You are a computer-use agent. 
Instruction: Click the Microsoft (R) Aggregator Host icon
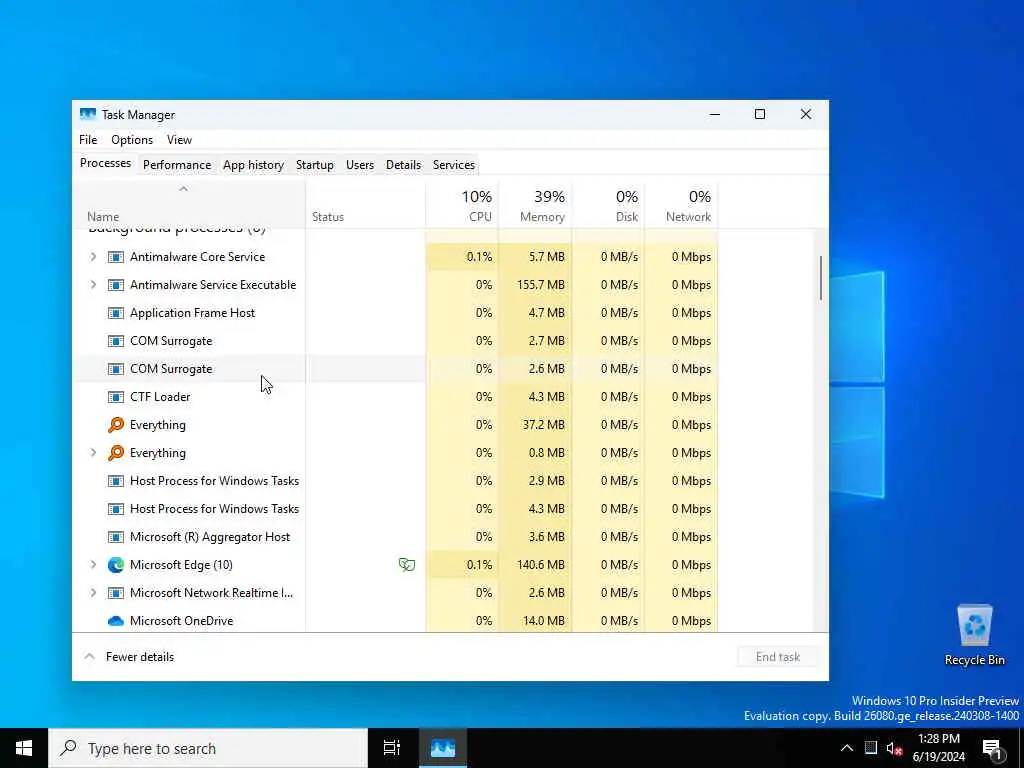116,537
